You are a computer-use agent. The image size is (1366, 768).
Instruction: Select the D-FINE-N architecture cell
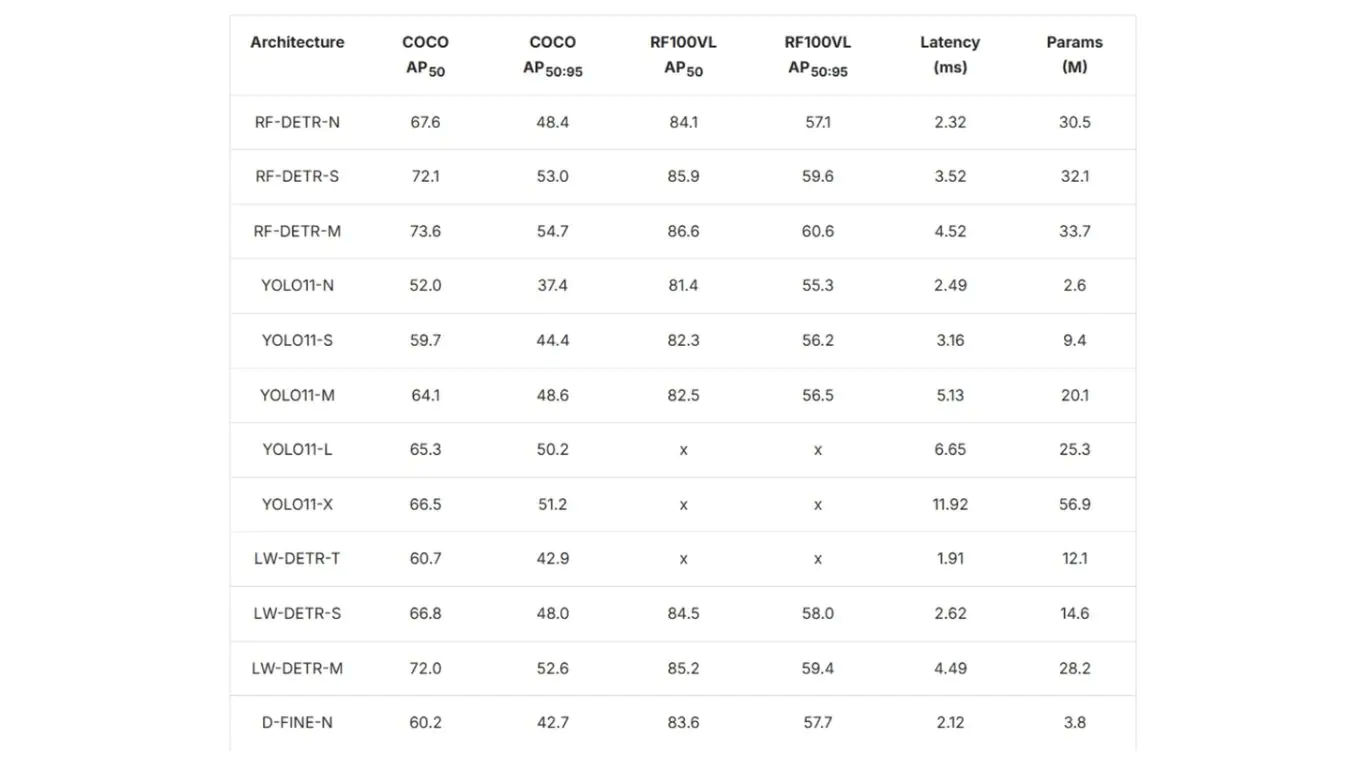[x=297, y=722]
